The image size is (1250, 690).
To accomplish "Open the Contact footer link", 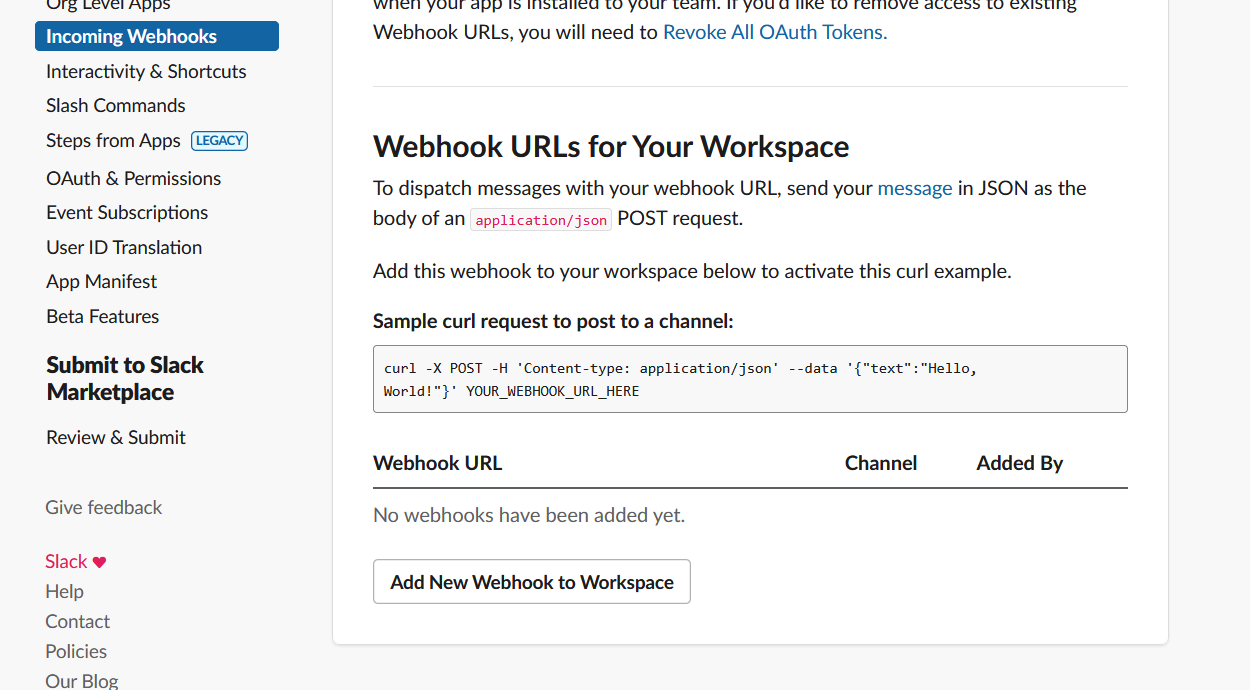I will [77, 622].
